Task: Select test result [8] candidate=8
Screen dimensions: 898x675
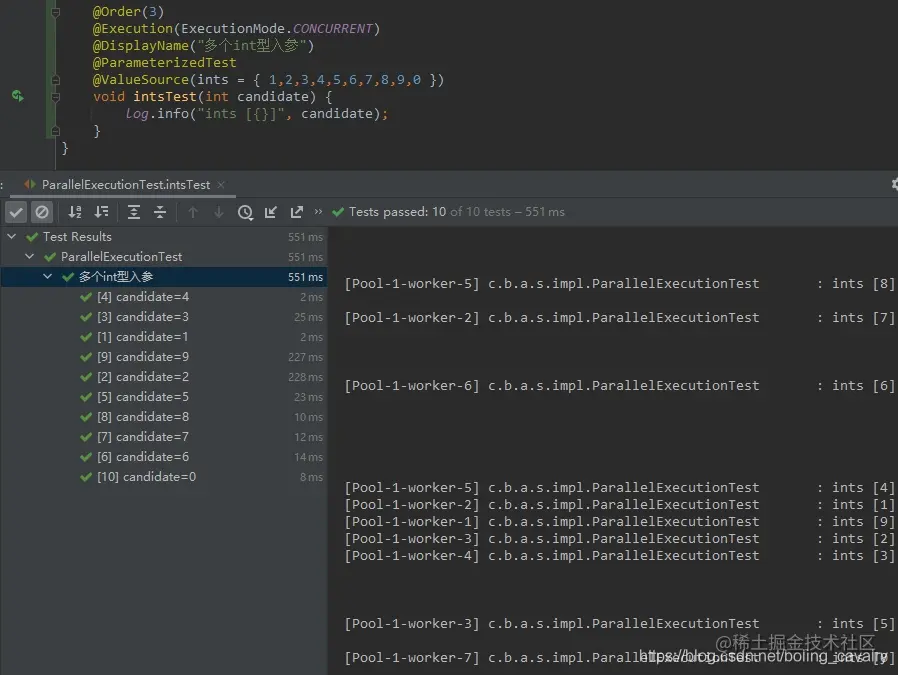Action: 164,417
